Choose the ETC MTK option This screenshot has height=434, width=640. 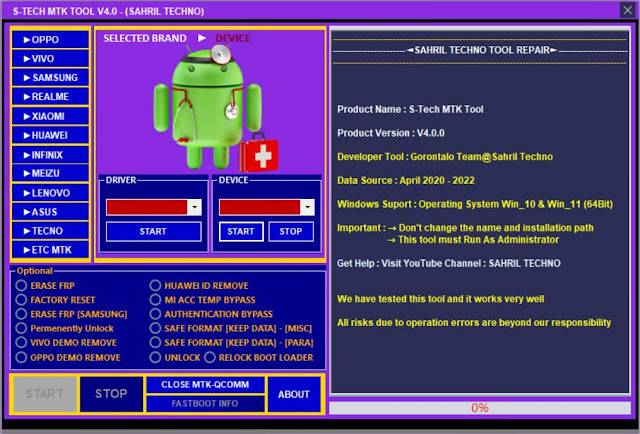(x=50, y=250)
